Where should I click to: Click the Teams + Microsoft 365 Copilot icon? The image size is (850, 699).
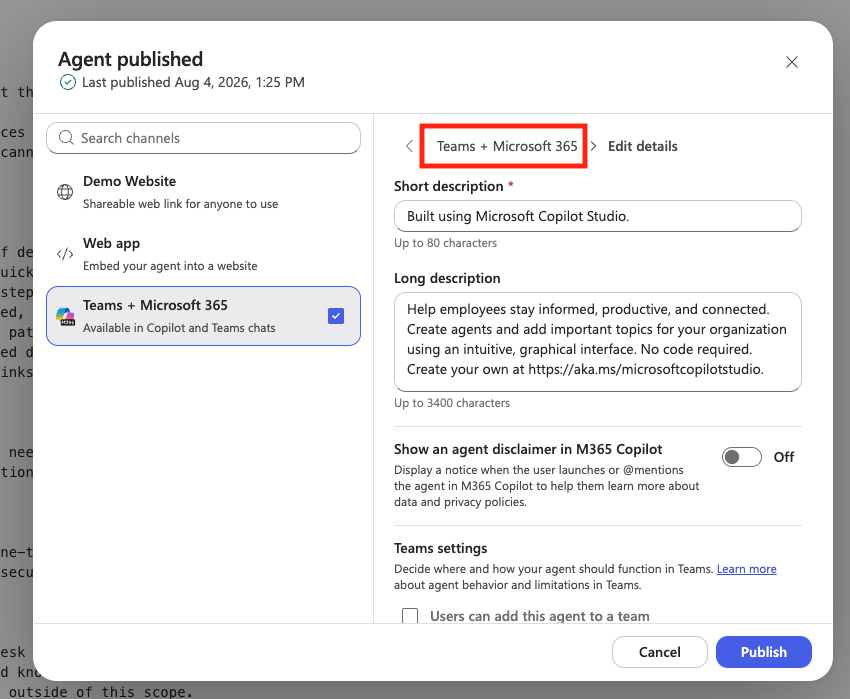[66, 316]
